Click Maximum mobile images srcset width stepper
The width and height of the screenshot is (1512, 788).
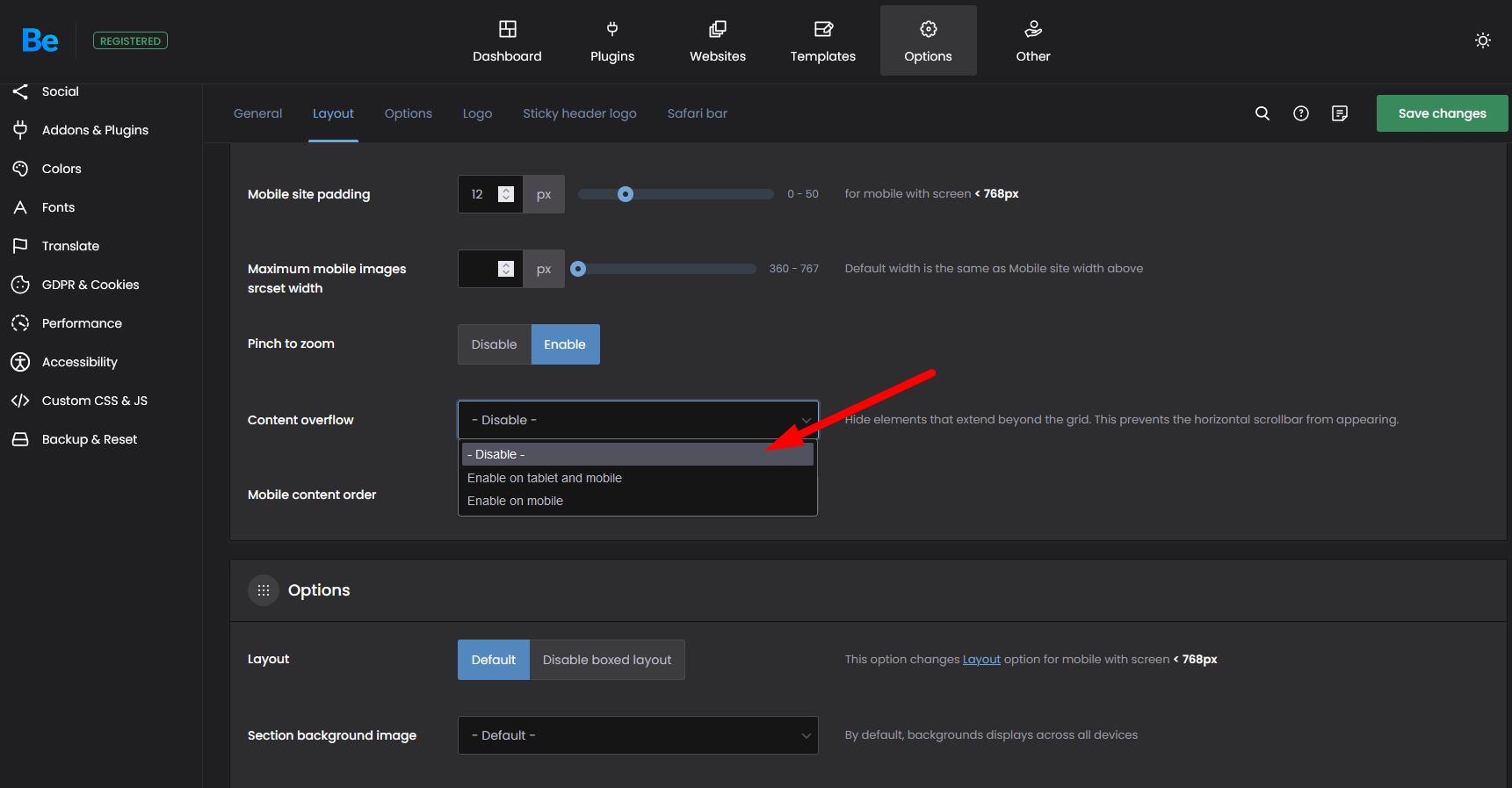(x=506, y=269)
